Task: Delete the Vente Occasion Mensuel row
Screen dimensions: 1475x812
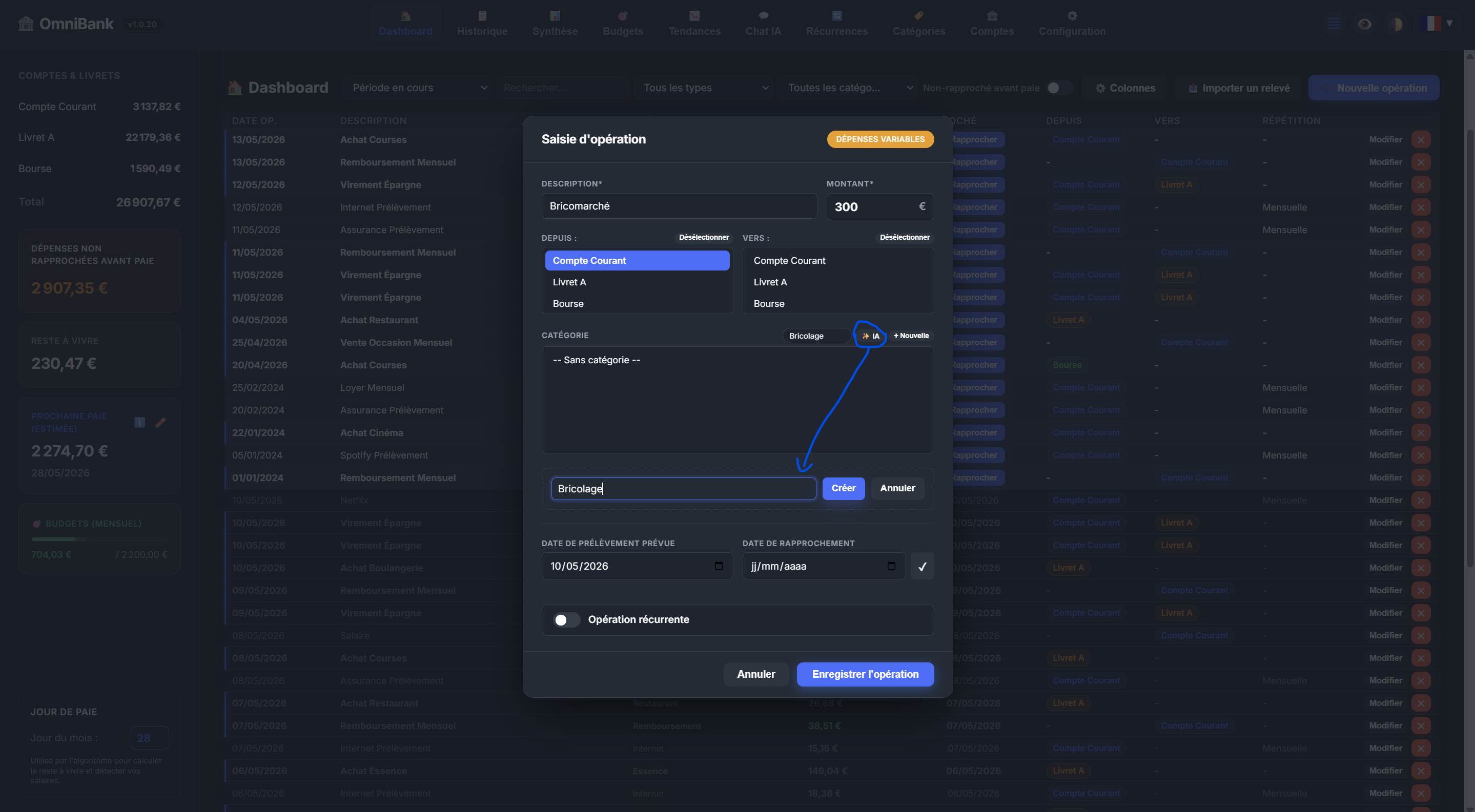Action: tap(1421, 342)
